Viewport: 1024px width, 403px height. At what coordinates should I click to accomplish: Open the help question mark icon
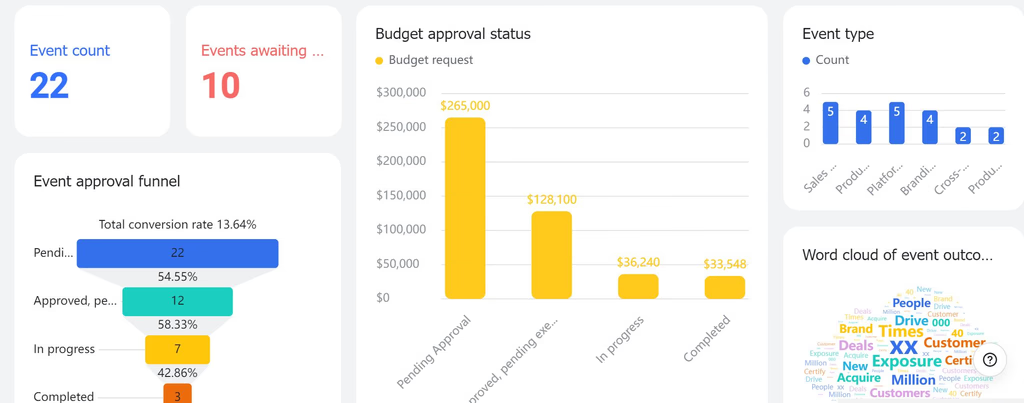click(990, 359)
